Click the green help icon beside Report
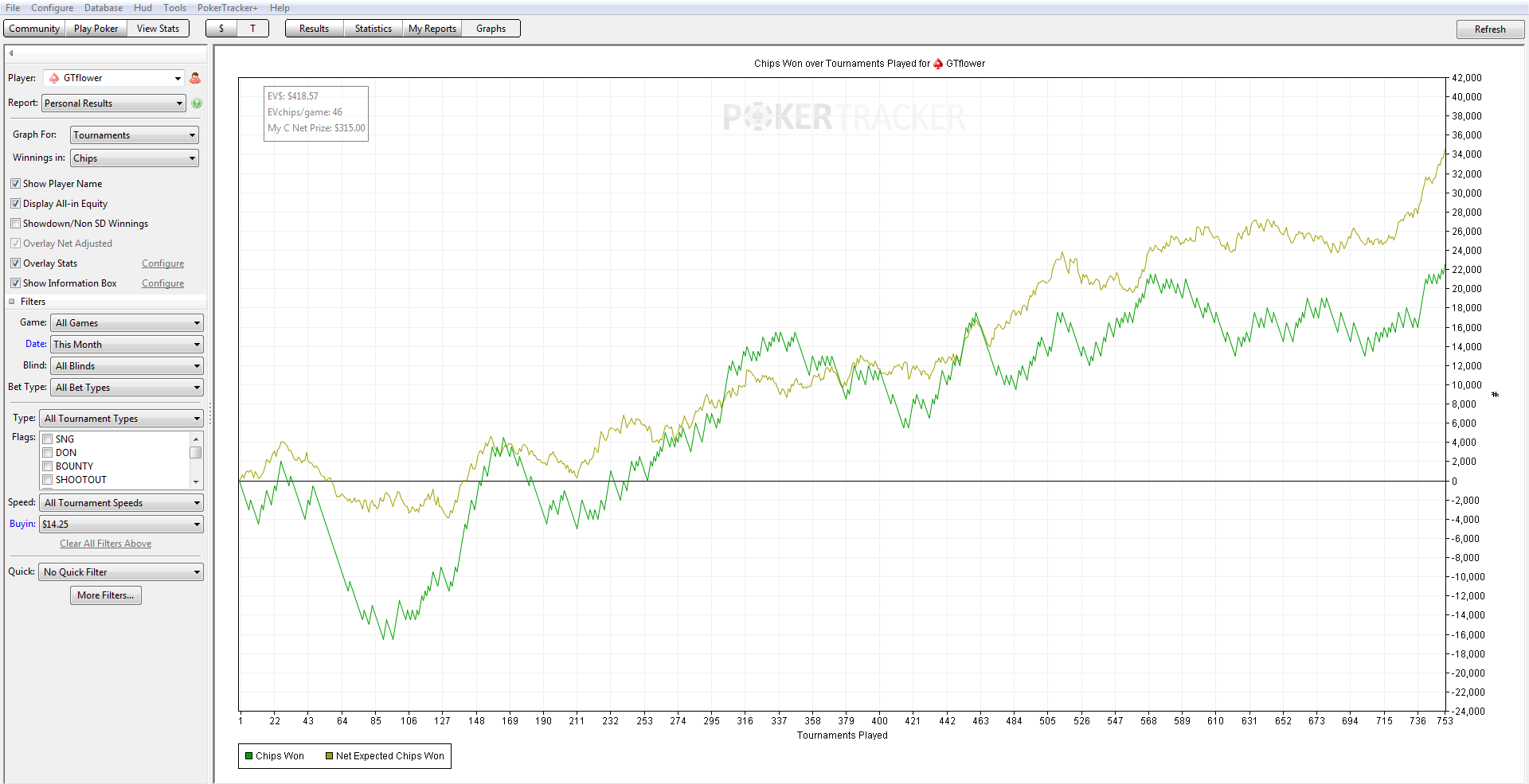The height and width of the screenshot is (784, 1529). pyautogui.click(x=197, y=103)
